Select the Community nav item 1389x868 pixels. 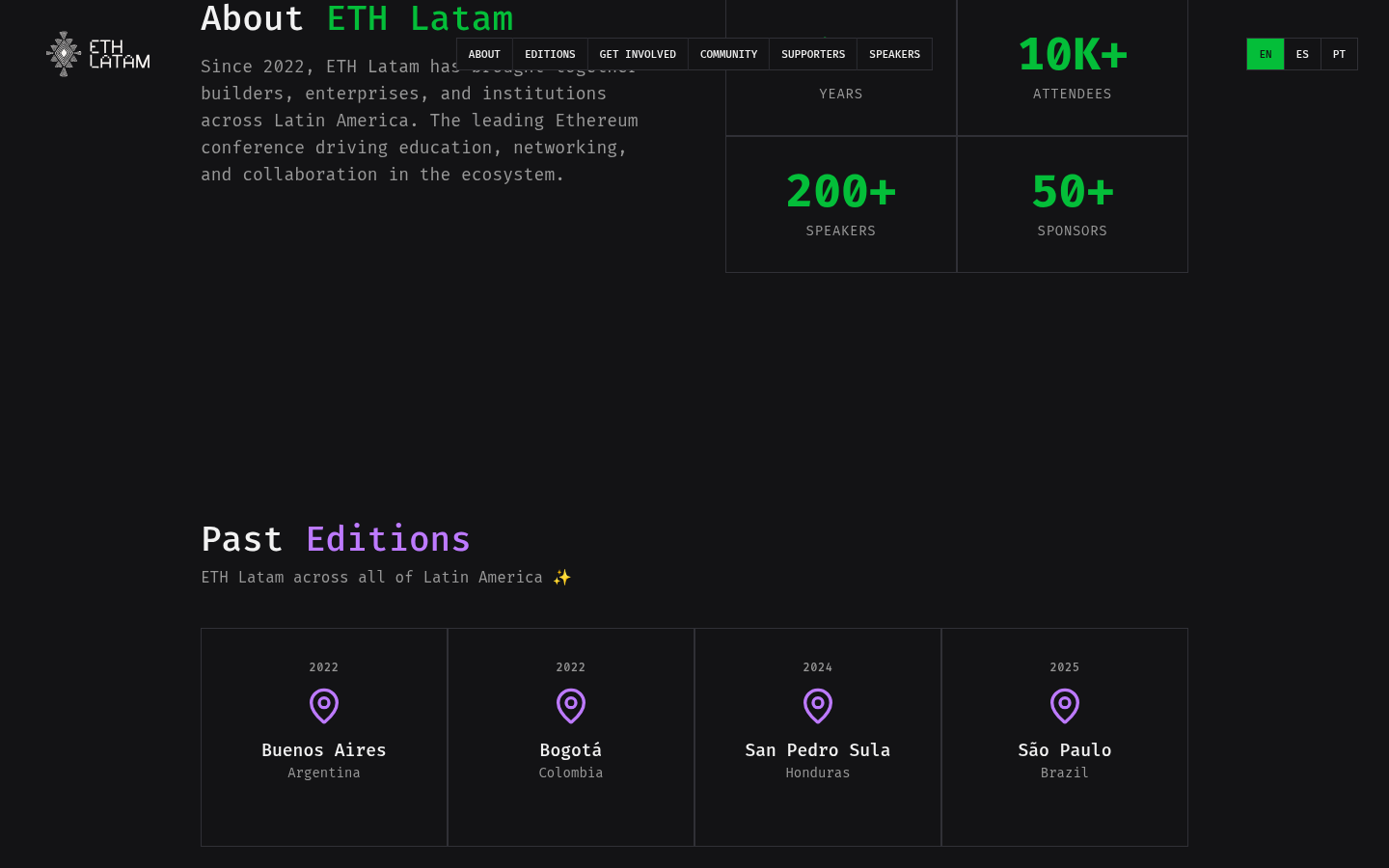click(728, 54)
